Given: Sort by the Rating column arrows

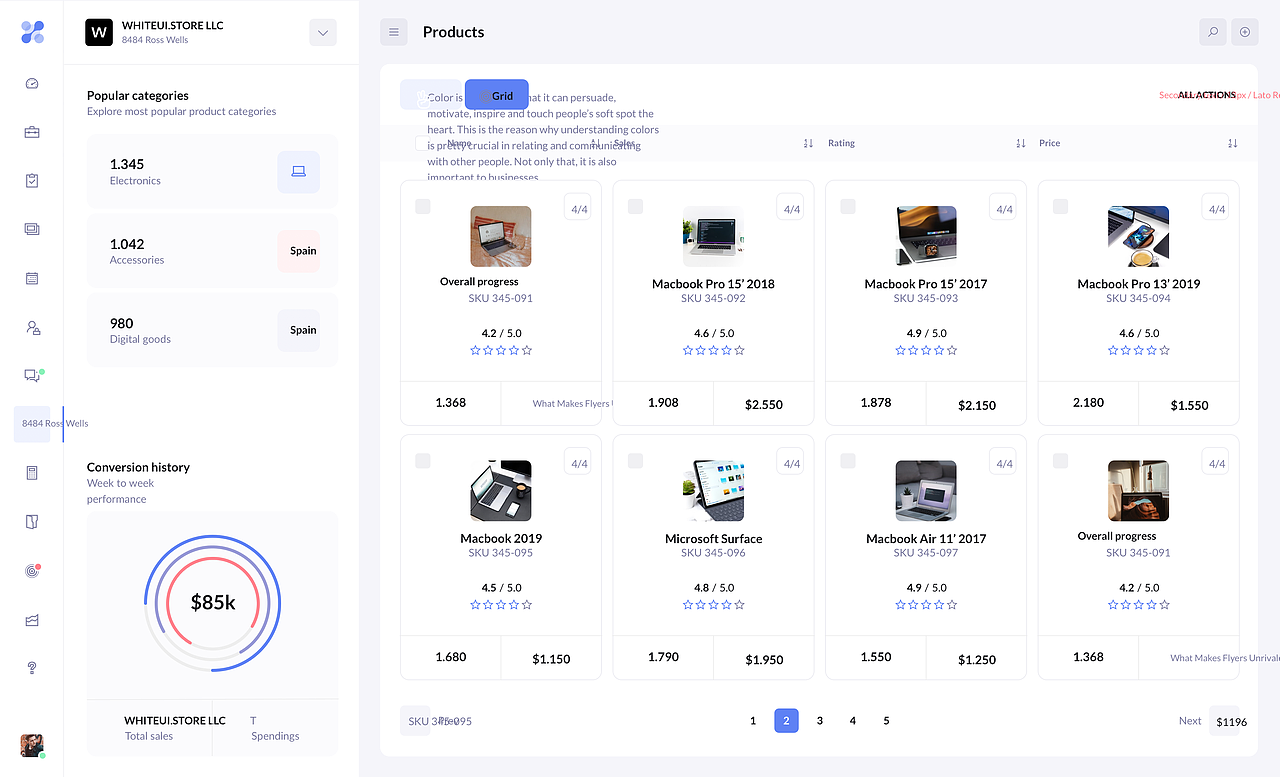Looking at the screenshot, I should tap(1021, 143).
